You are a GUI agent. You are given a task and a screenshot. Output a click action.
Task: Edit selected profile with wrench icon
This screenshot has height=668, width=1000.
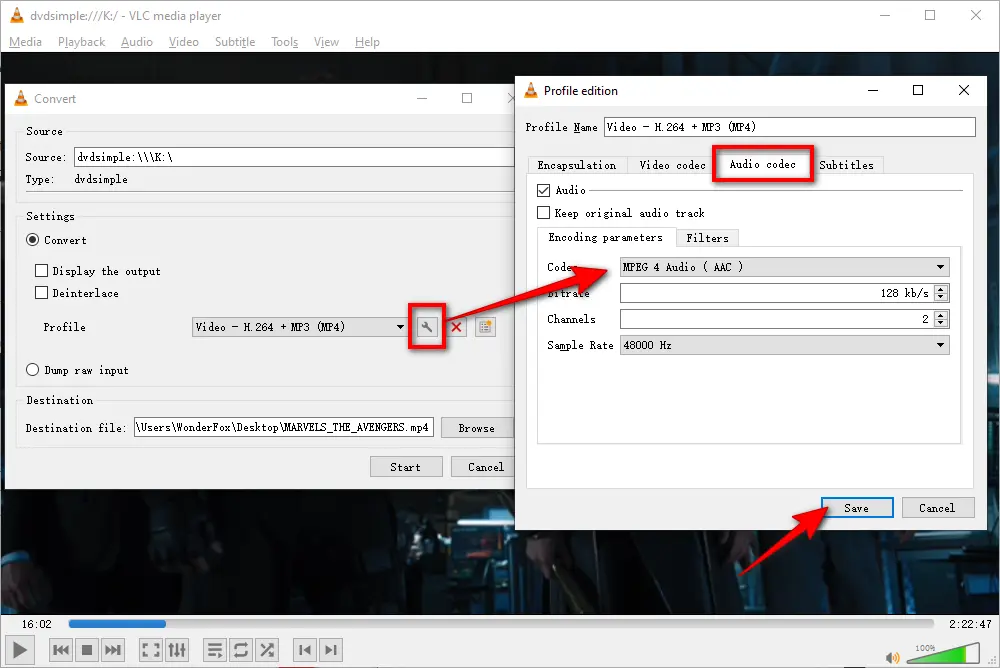coord(427,327)
